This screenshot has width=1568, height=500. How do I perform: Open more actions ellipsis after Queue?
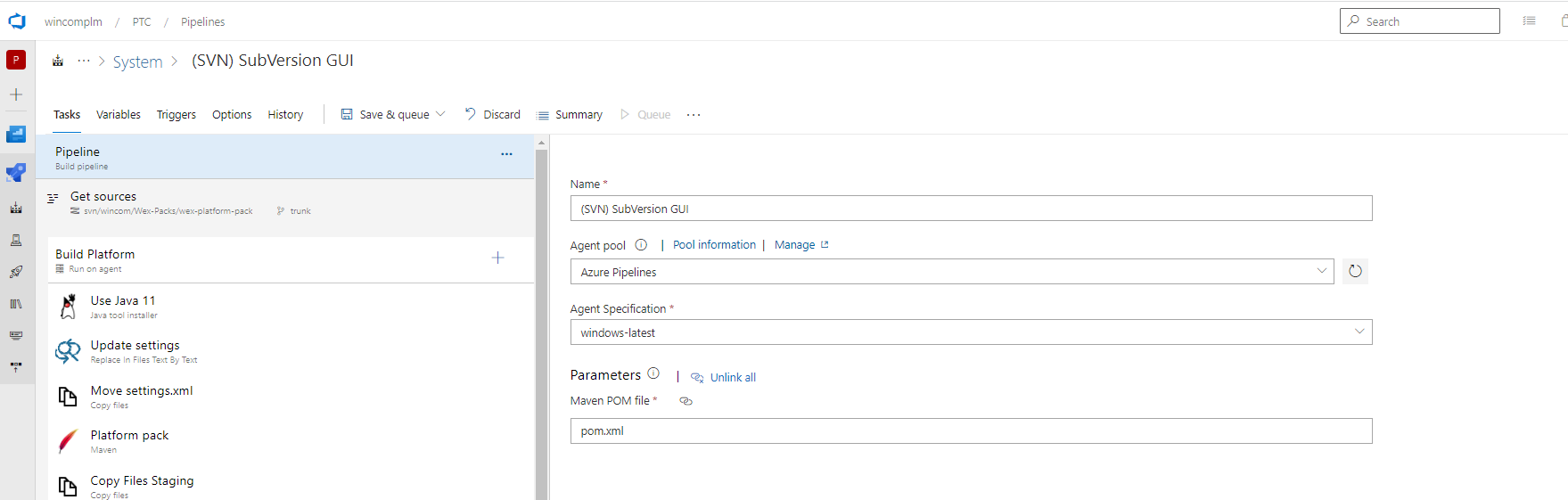coord(694,115)
